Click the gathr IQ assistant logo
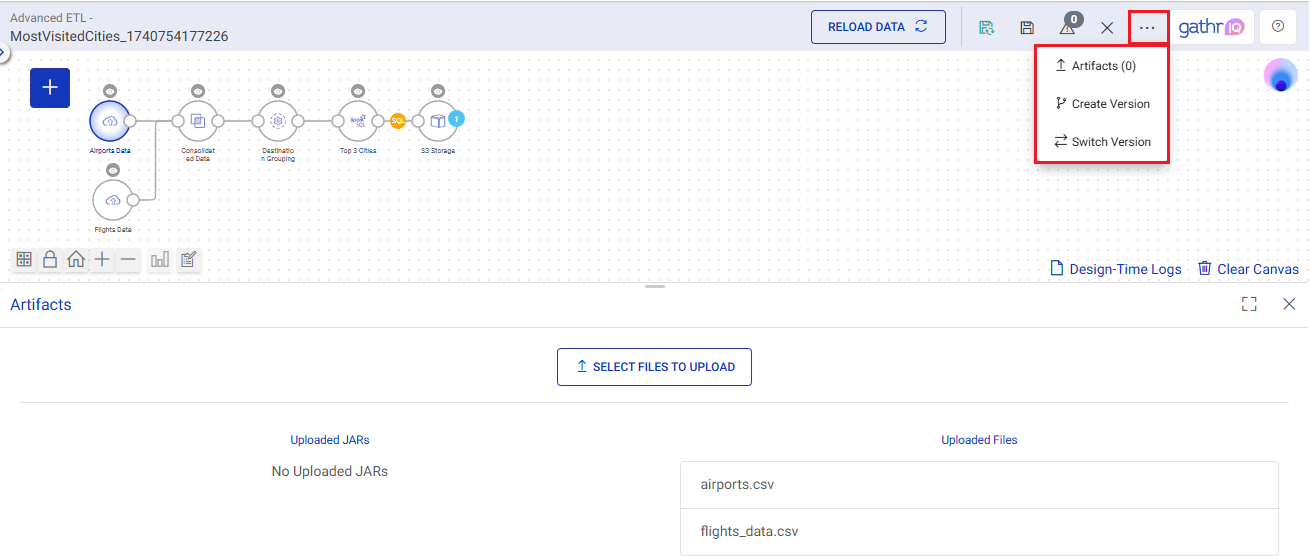 point(1210,28)
